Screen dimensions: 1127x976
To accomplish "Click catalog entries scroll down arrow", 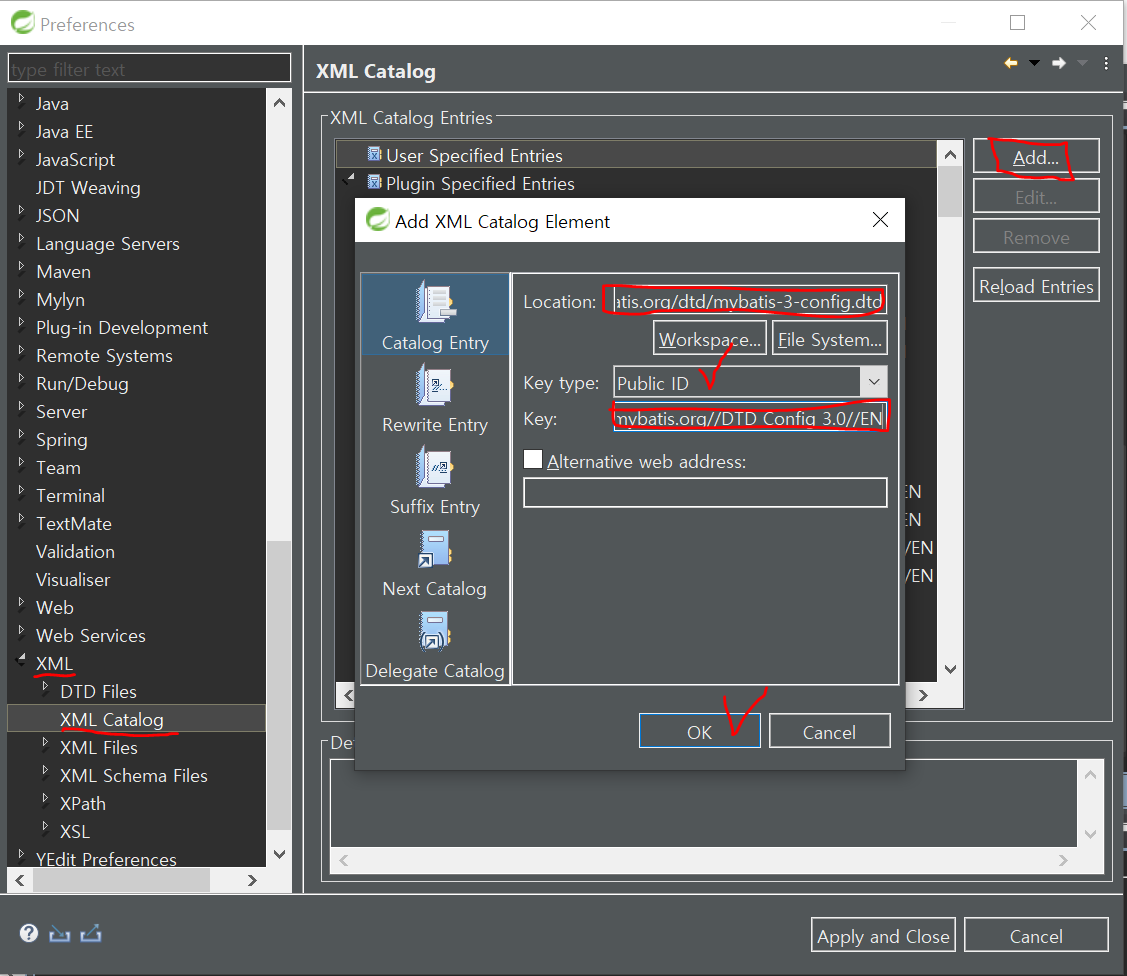I will tap(950, 669).
